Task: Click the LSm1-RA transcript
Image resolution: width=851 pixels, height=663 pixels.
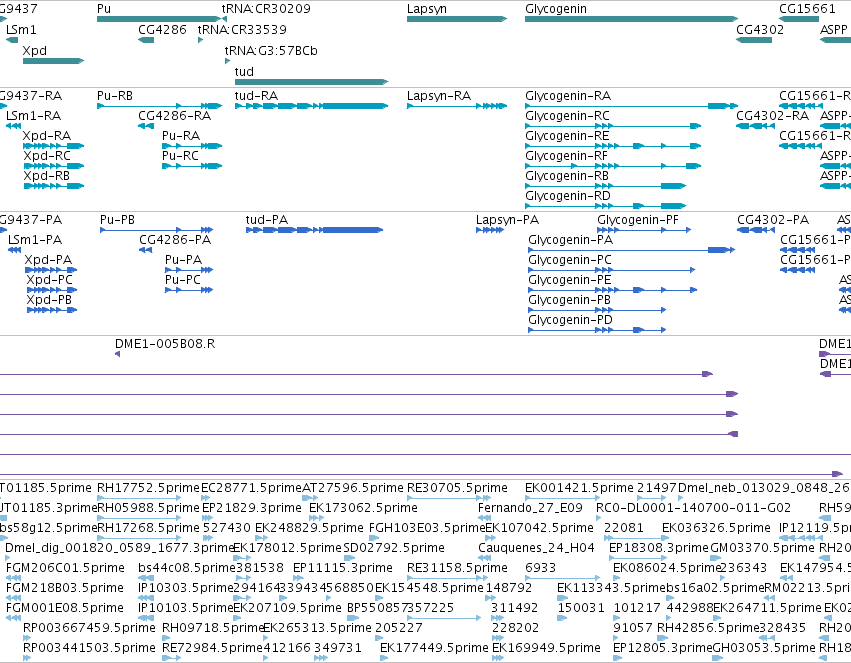Action: pyautogui.click(x=14, y=126)
